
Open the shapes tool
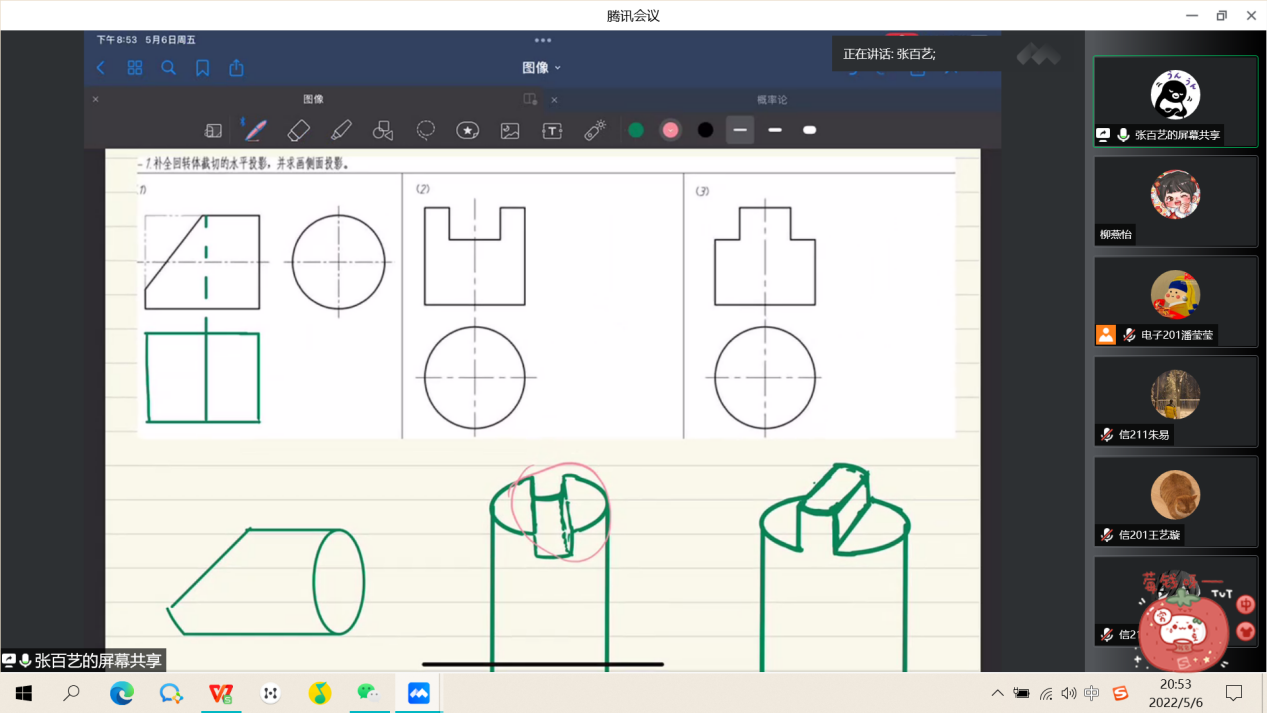pyautogui.click(x=383, y=130)
